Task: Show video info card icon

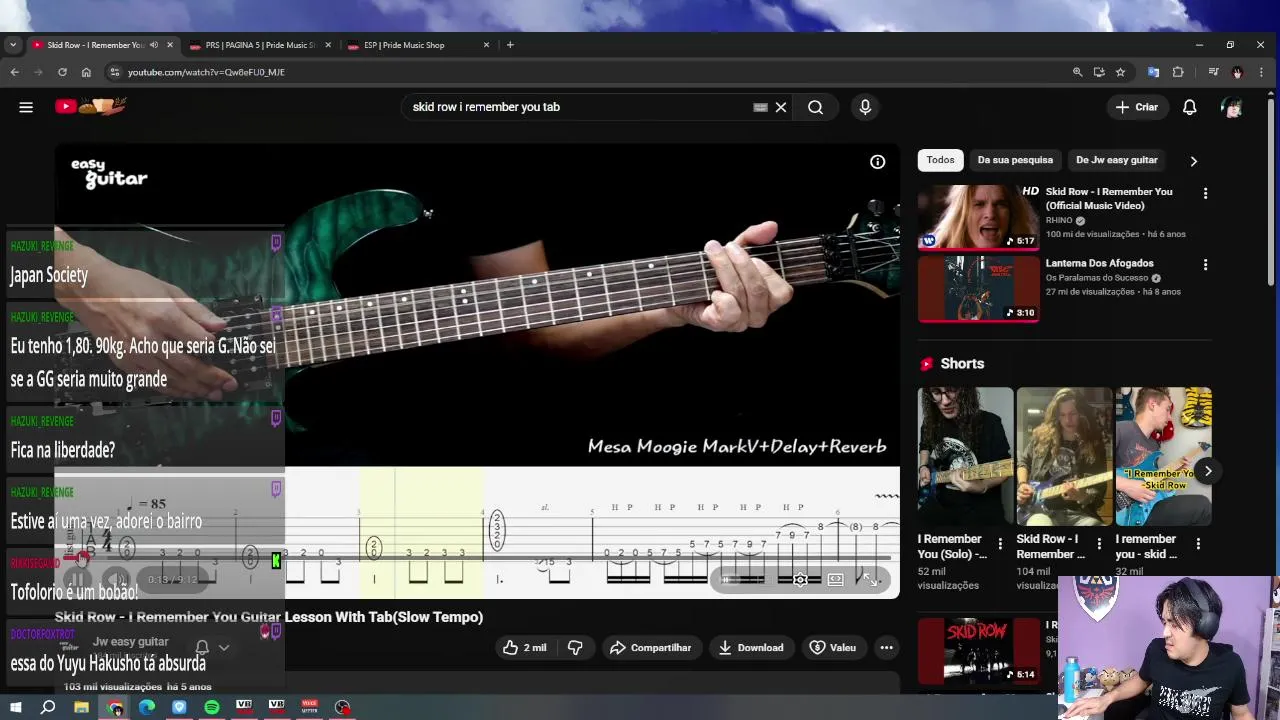Action: point(877,162)
